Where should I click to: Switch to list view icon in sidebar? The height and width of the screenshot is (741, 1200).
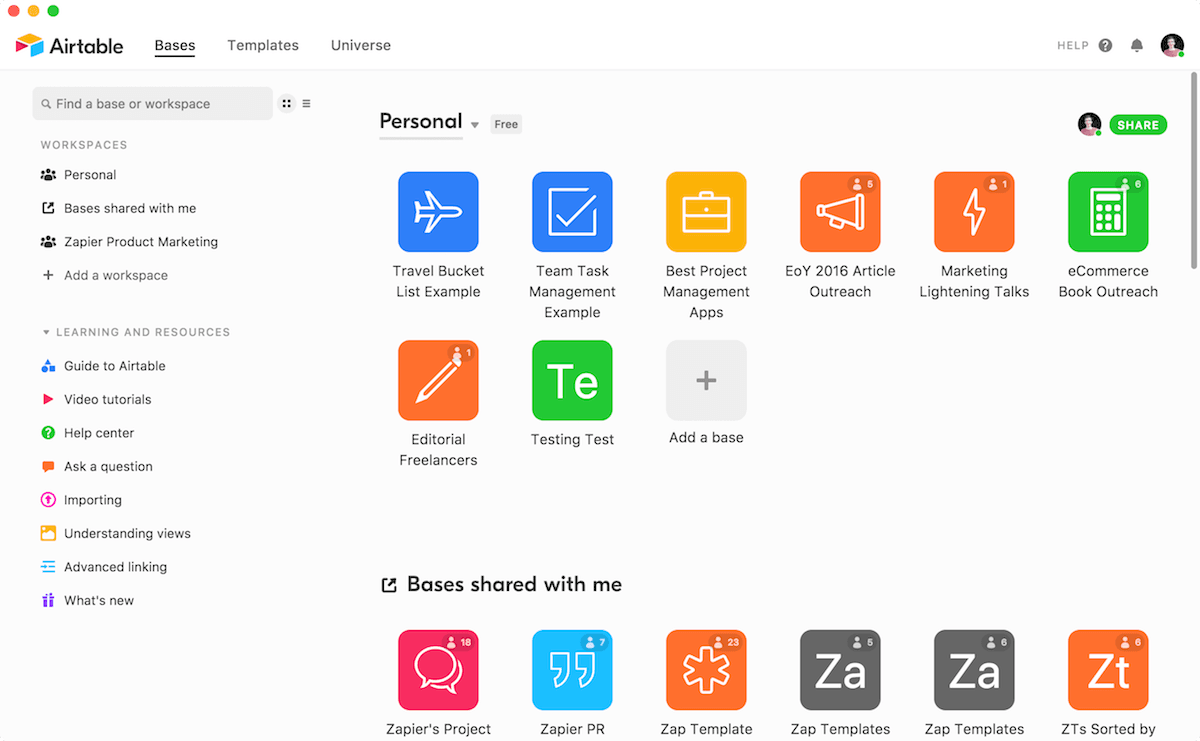(306, 103)
